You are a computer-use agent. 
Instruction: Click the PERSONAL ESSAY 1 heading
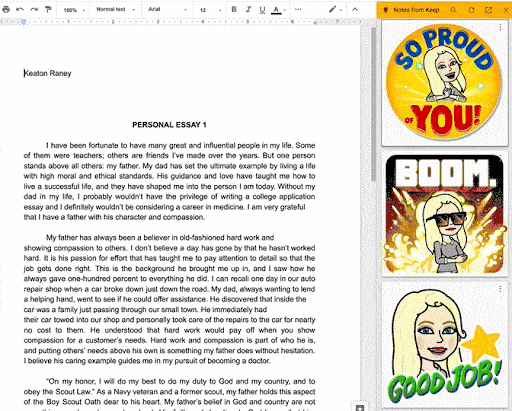tap(169, 125)
